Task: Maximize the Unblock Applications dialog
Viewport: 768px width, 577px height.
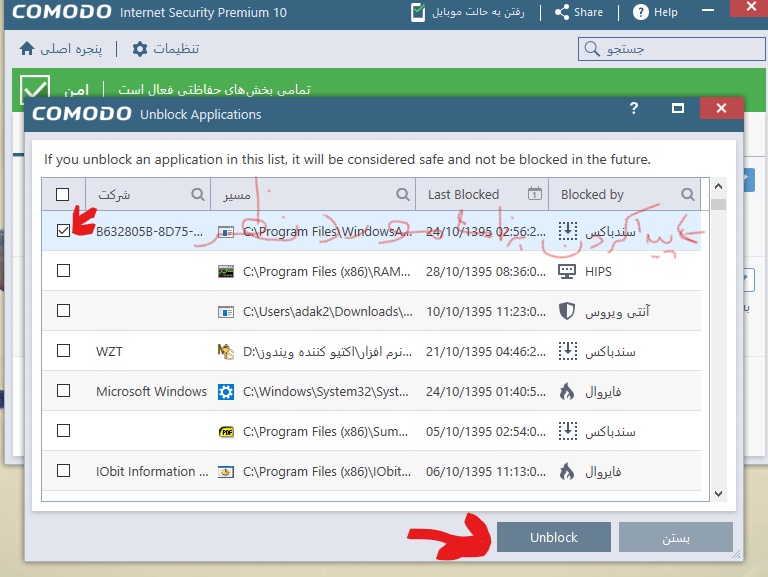Action: pyautogui.click(x=678, y=108)
